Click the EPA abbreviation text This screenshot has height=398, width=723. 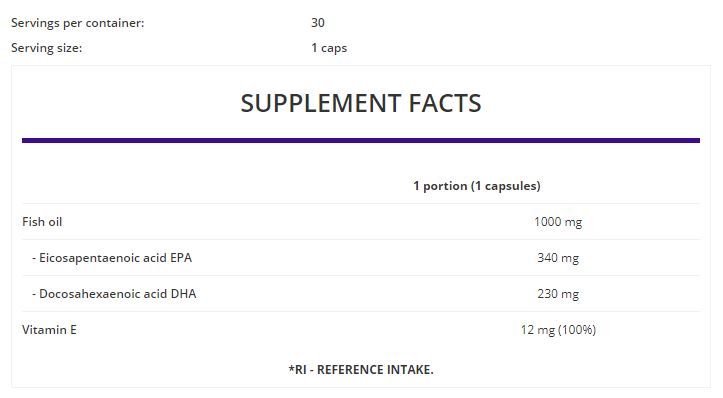(x=181, y=258)
